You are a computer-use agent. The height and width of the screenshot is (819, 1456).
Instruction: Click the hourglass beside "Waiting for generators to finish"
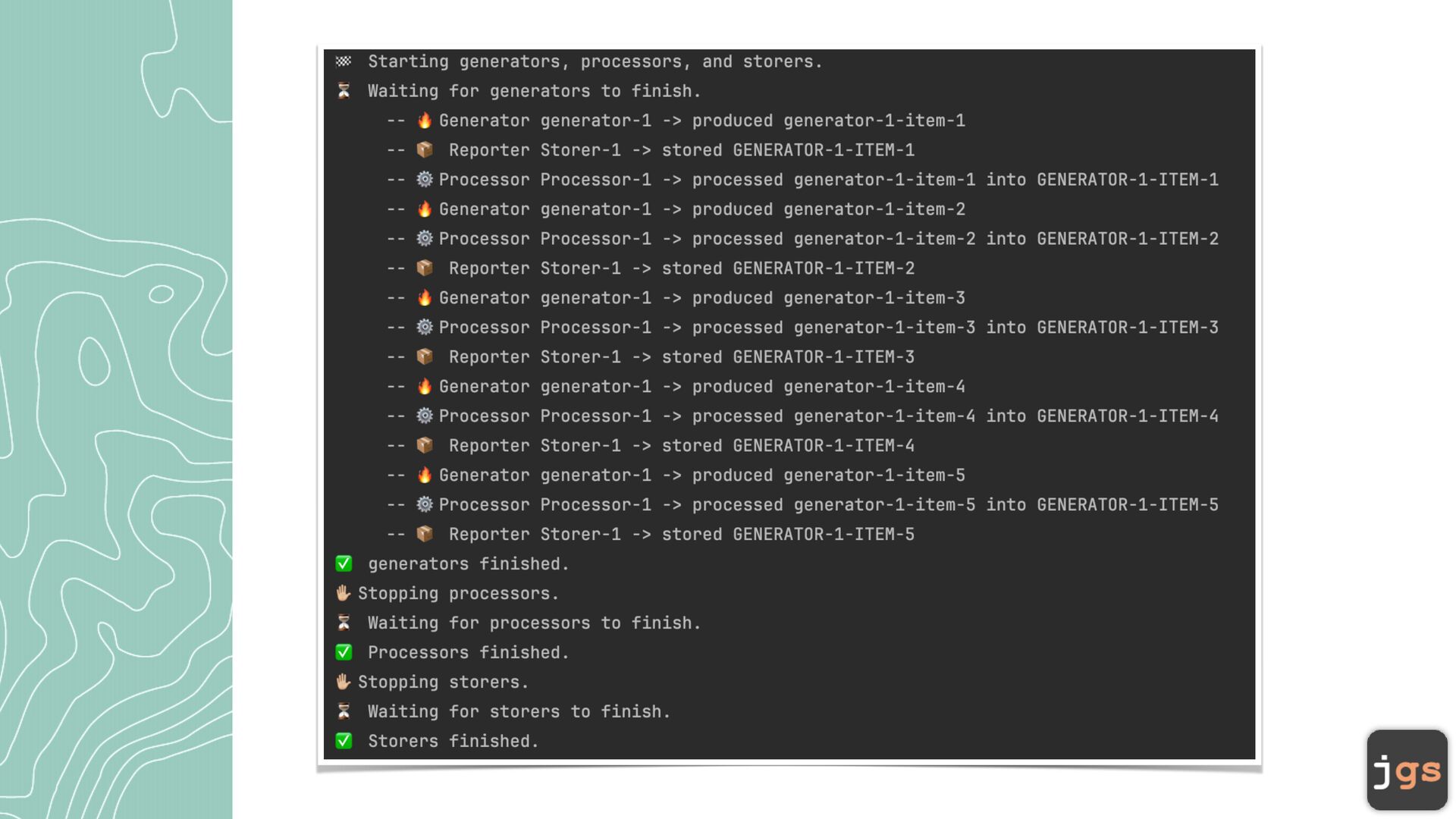(344, 91)
